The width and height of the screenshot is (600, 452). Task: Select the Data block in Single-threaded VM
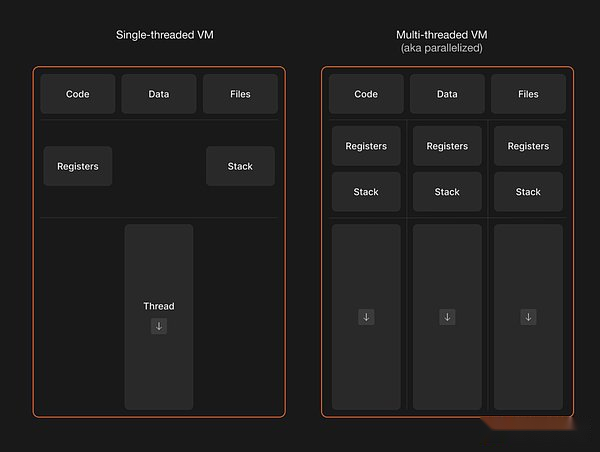pyautogui.click(x=159, y=94)
